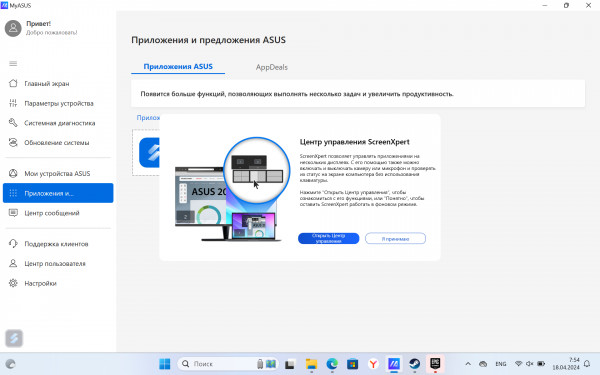
Task: Click the taskbar search box Поиск
Action: [x=228, y=364]
